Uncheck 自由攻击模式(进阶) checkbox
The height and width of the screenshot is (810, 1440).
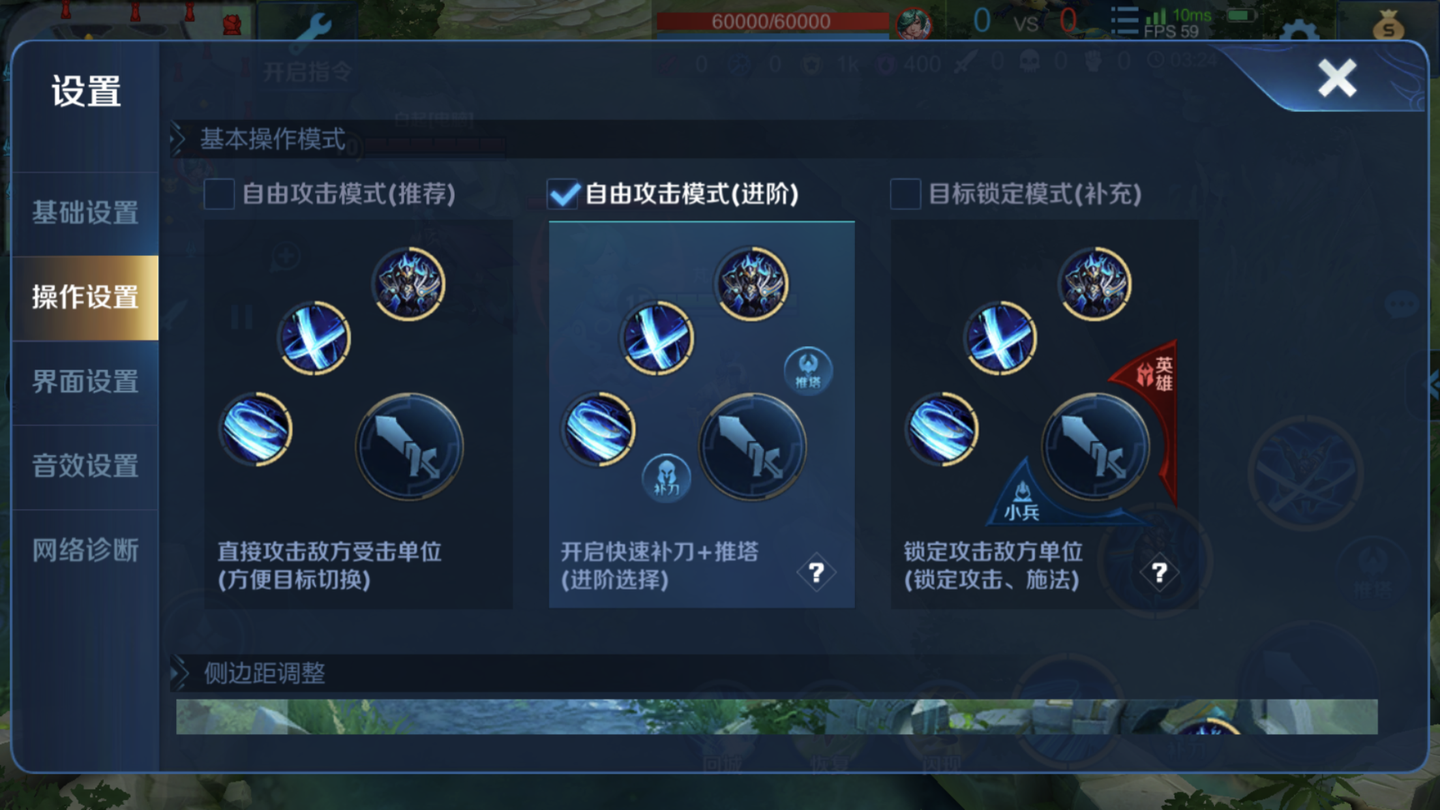(563, 194)
